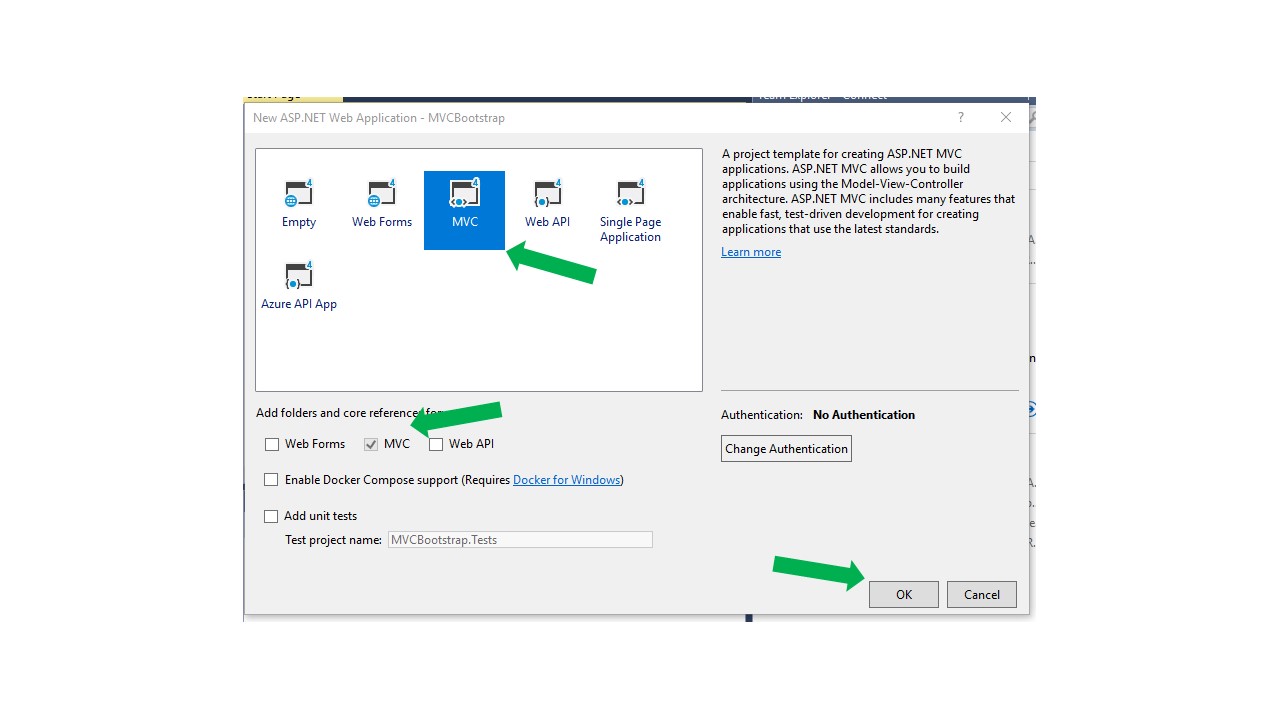Click the Test project name field

tap(520, 540)
